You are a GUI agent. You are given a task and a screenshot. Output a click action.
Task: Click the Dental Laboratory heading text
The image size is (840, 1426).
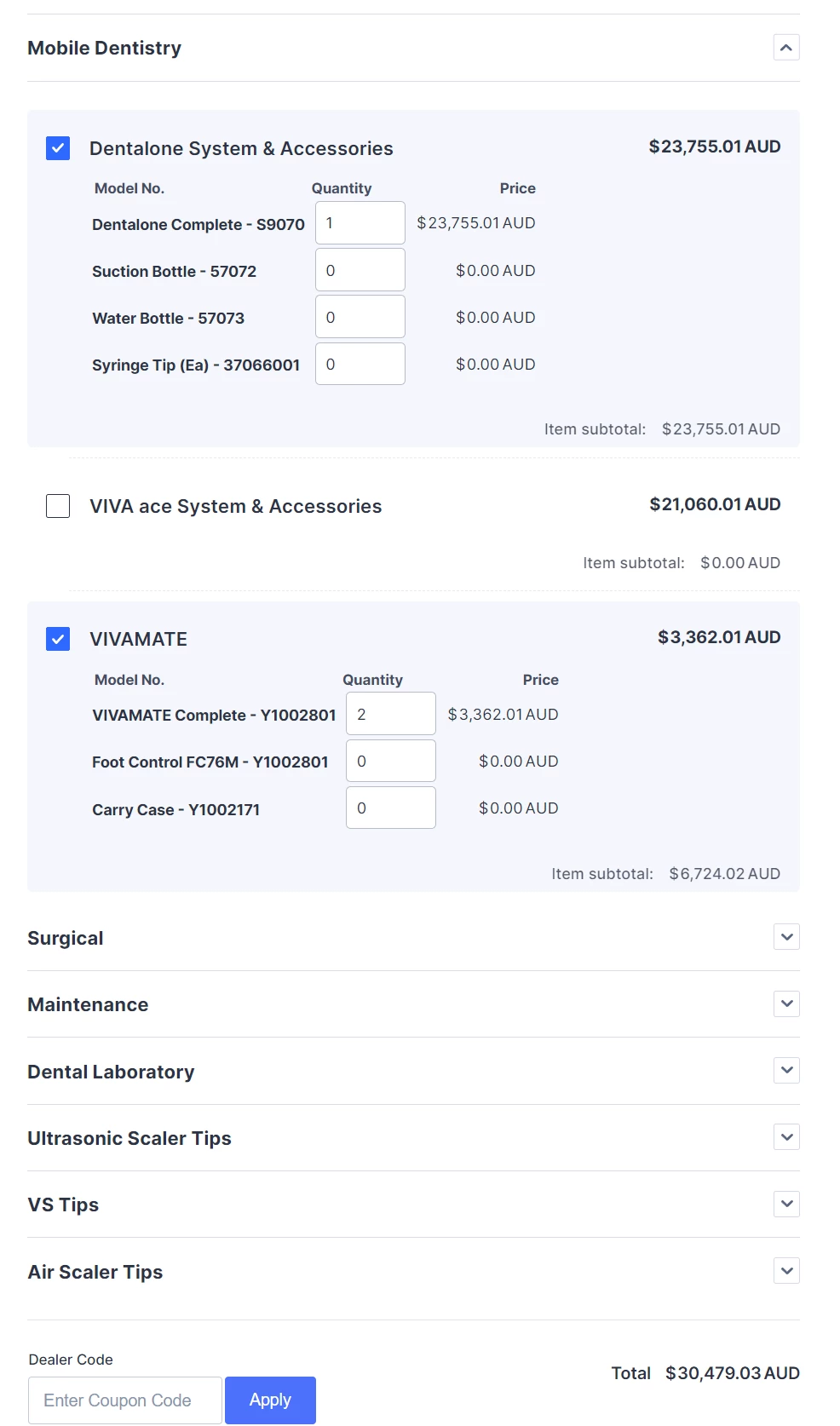click(x=111, y=1072)
